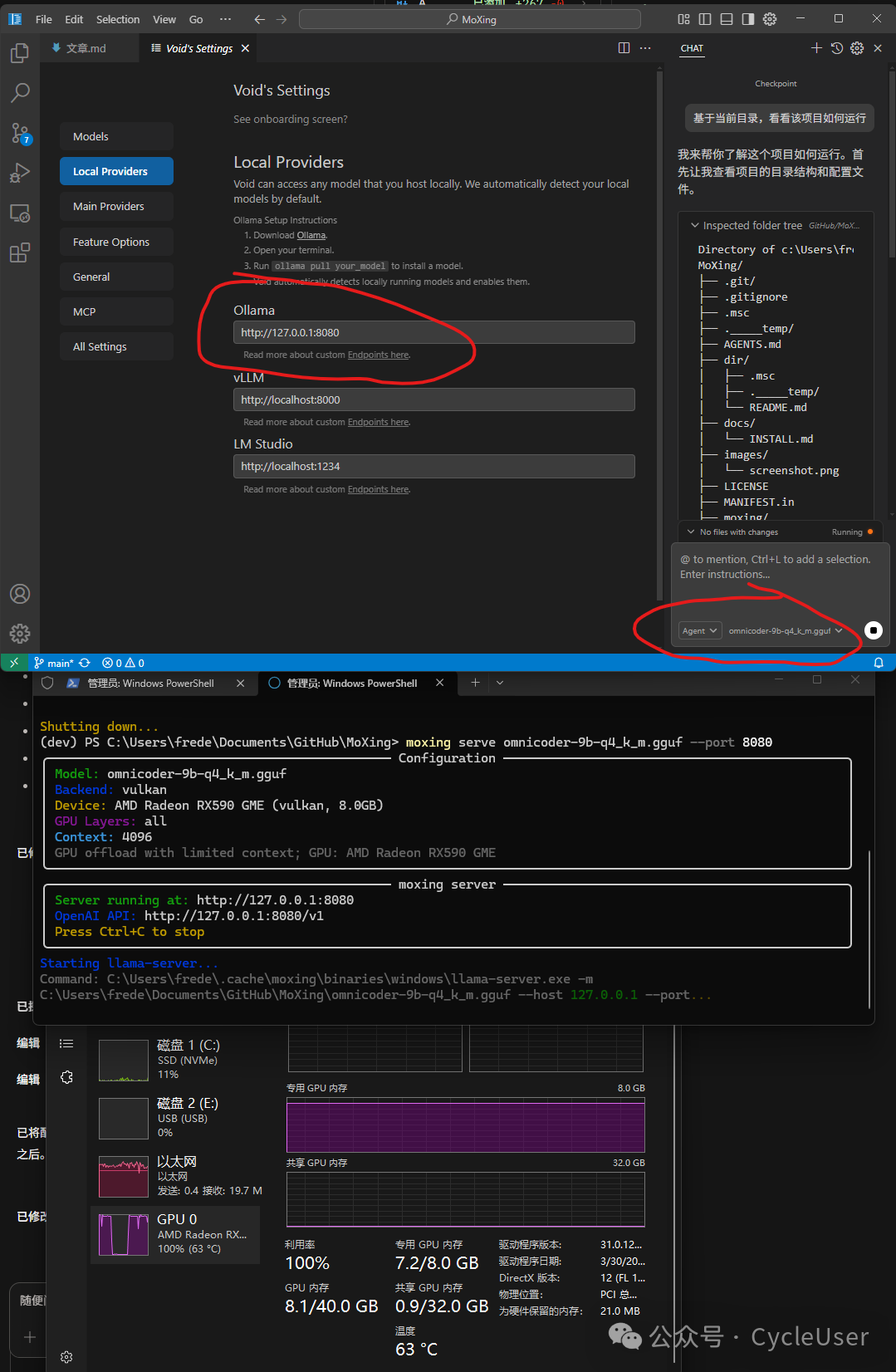This screenshot has width=896, height=1372.
Task: Select the Feature Options section
Action: pyautogui.click(x=116, y=242)
